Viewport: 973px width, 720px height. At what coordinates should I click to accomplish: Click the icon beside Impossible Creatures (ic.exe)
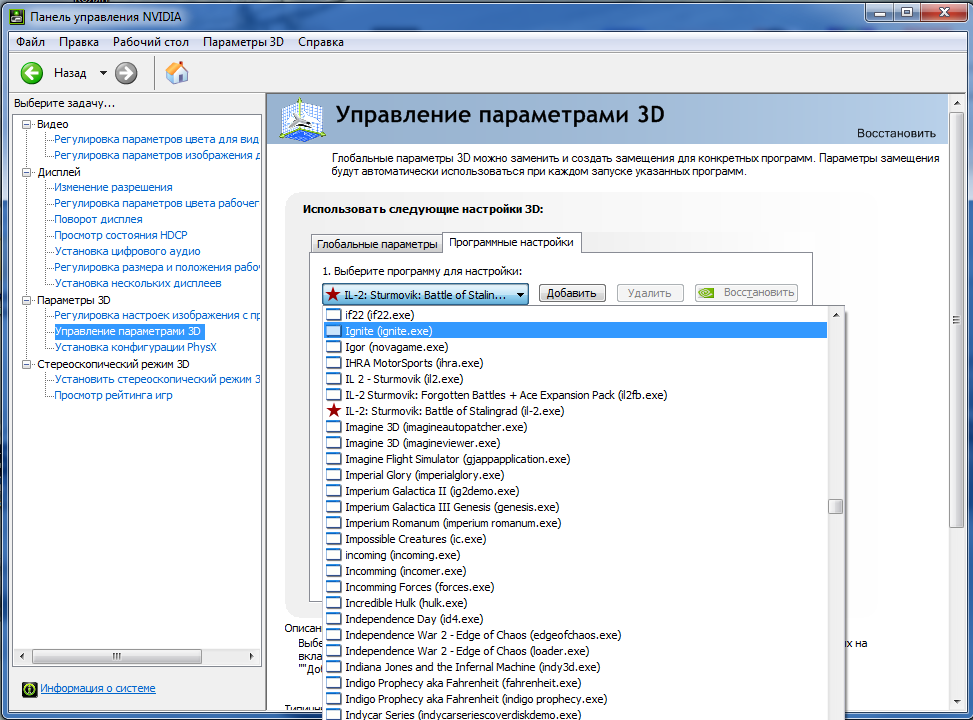coord(334,539)
